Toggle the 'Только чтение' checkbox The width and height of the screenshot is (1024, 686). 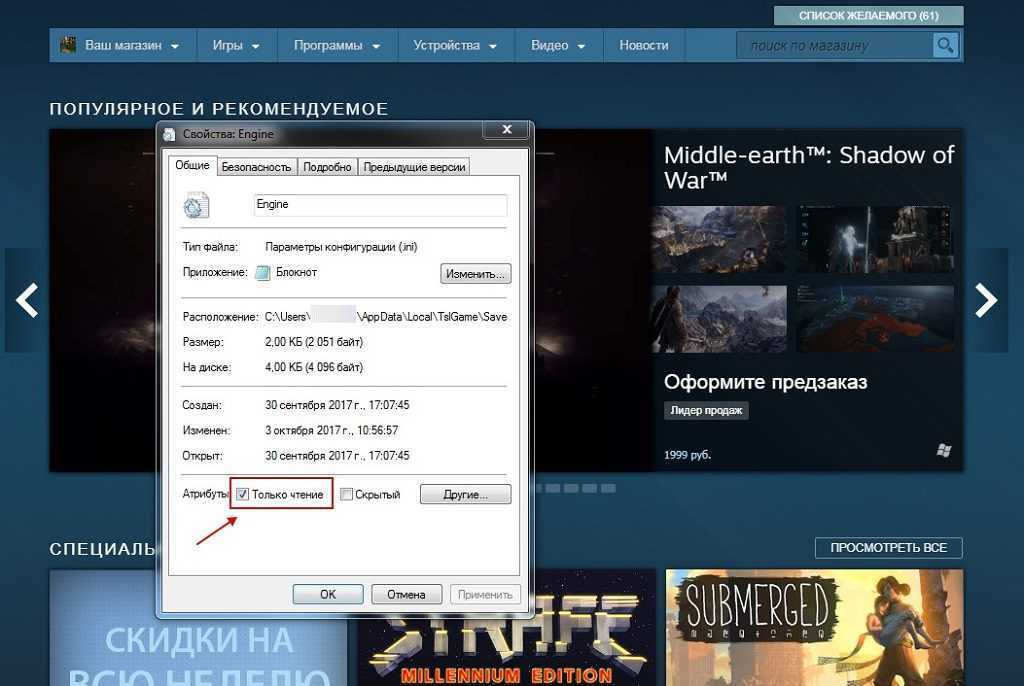(242, 494)
